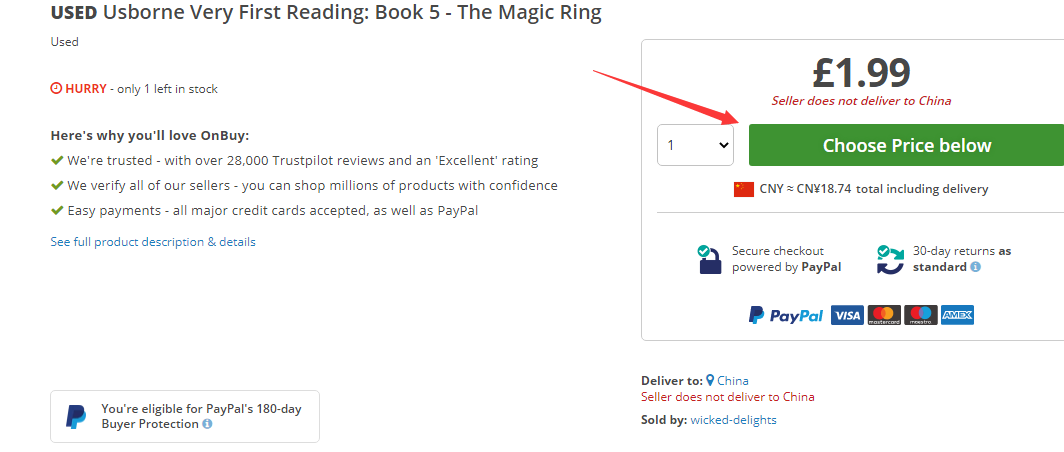Click the secure checkout padlock icon

(709, 259)
